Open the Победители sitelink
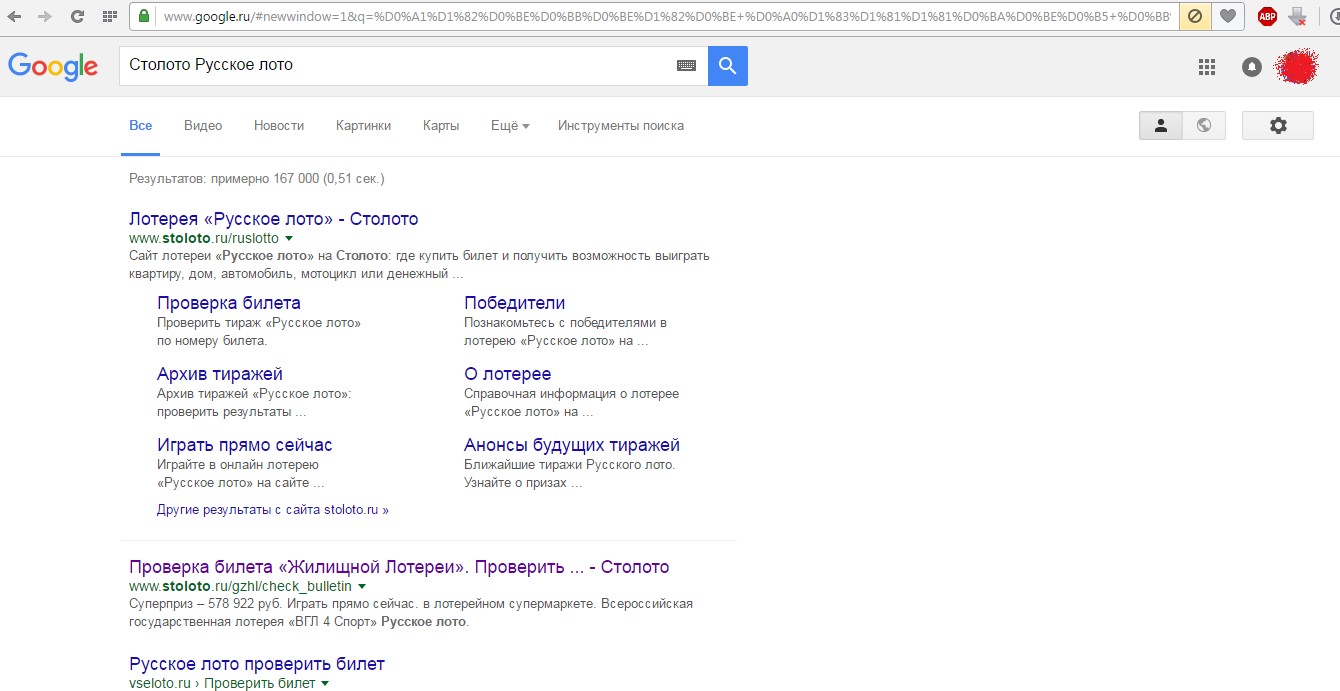Viewport: 1340px width, 691px height. (515, 303)
